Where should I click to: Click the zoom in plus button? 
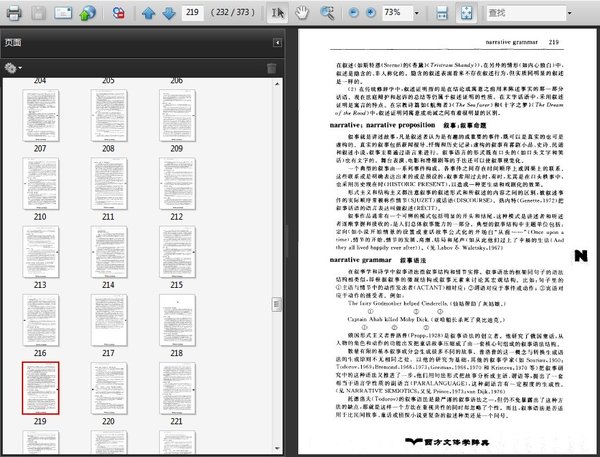pos(370,13)
